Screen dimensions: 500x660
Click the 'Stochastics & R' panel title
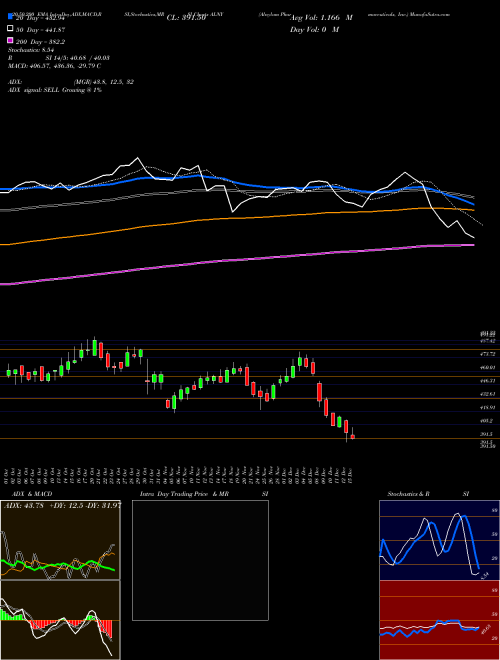pos(409,494)
